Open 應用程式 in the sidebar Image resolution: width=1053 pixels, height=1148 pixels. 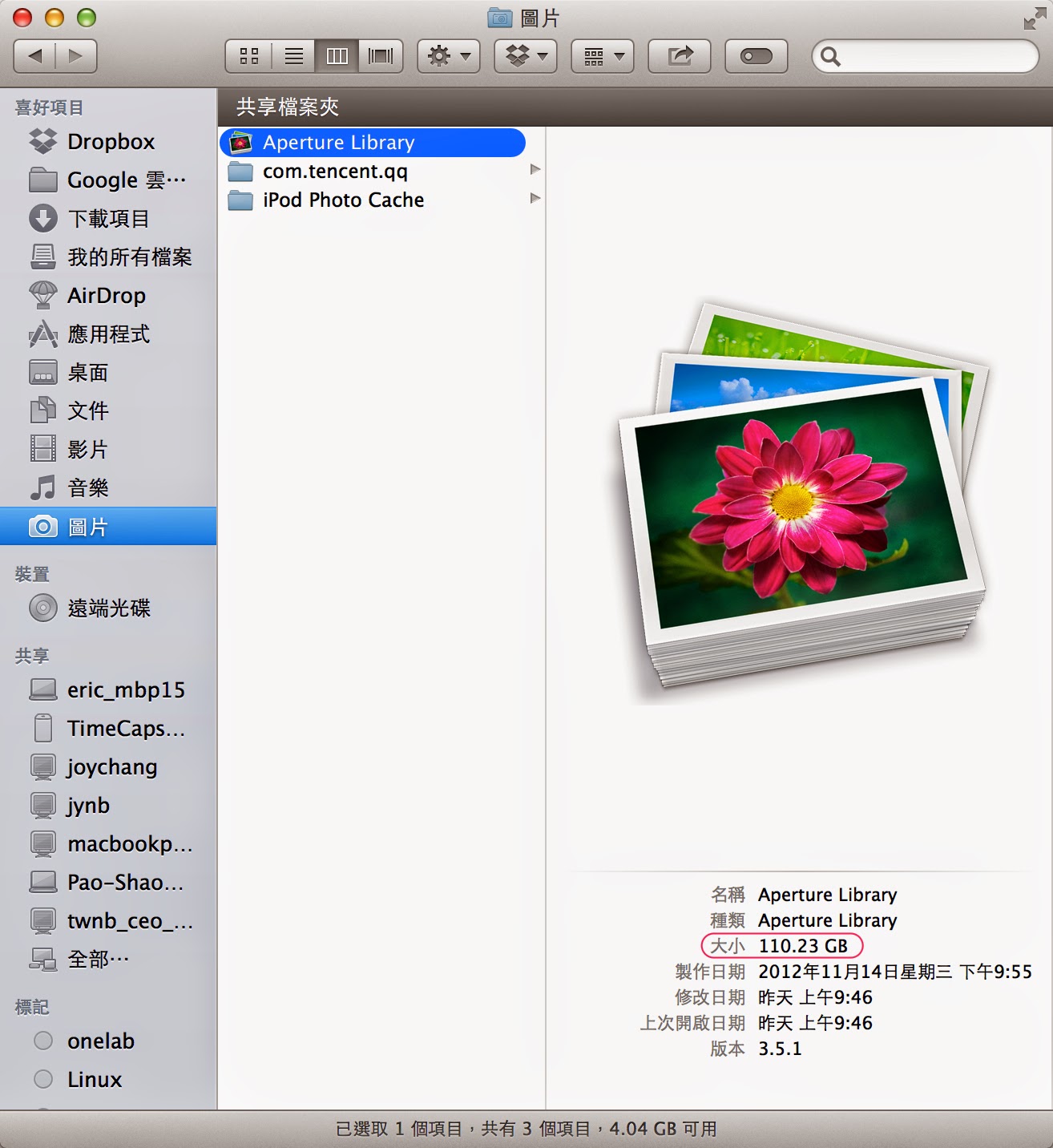tap(108, 334)
